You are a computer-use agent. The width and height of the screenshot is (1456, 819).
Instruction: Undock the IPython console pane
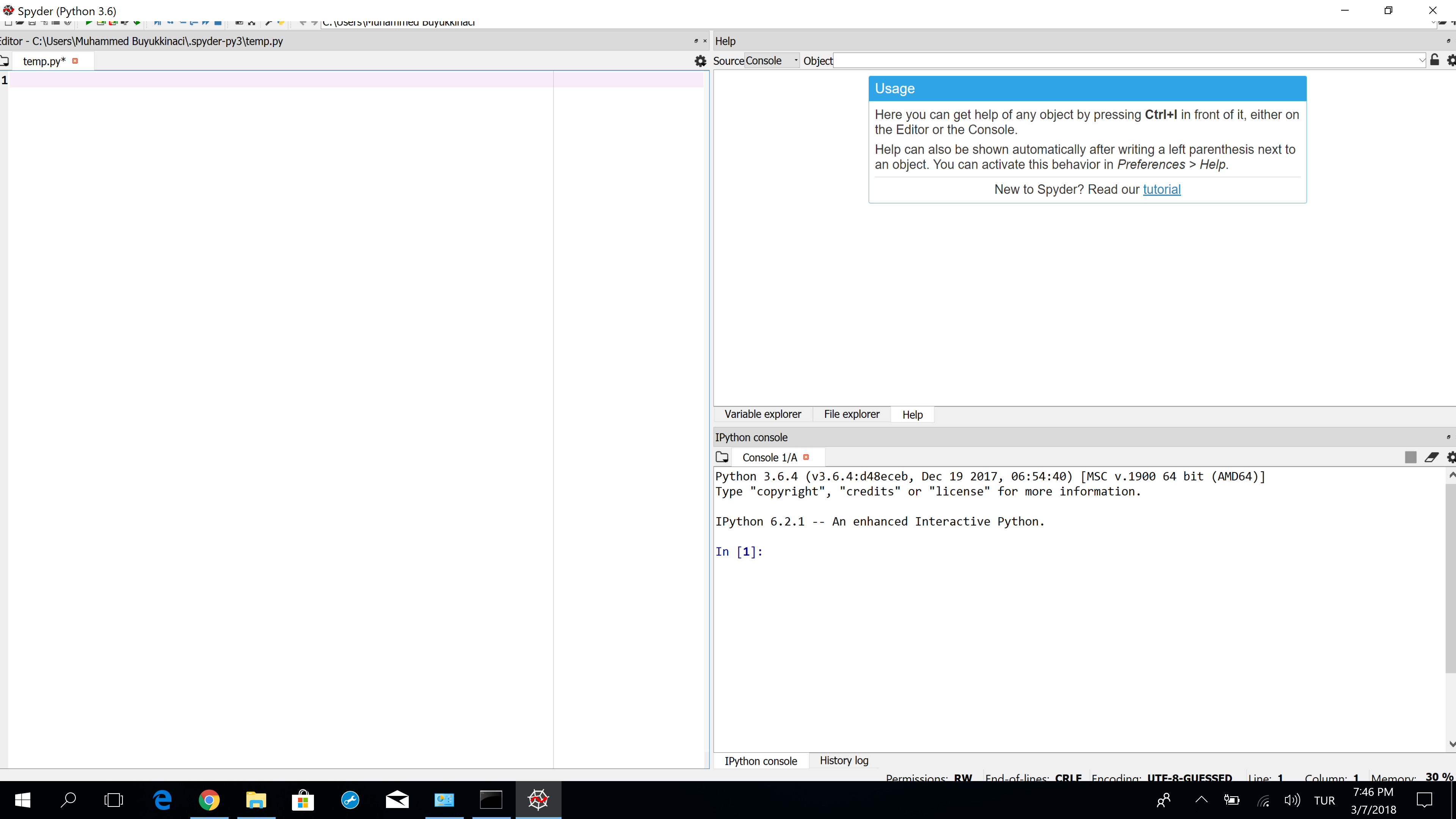point(1448,437)
